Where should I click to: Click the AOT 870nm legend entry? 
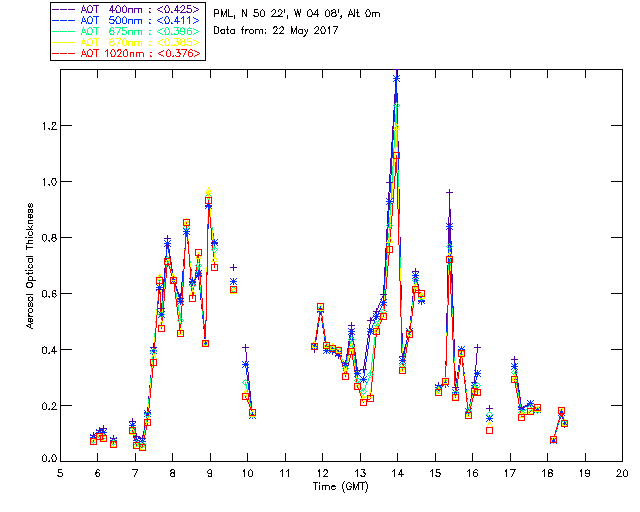tap(127, 42)
